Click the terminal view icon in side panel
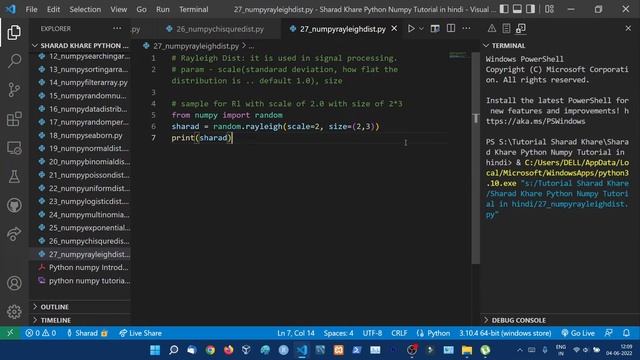The width and height of the screenshot is (640, 360). tap(521, 28)
